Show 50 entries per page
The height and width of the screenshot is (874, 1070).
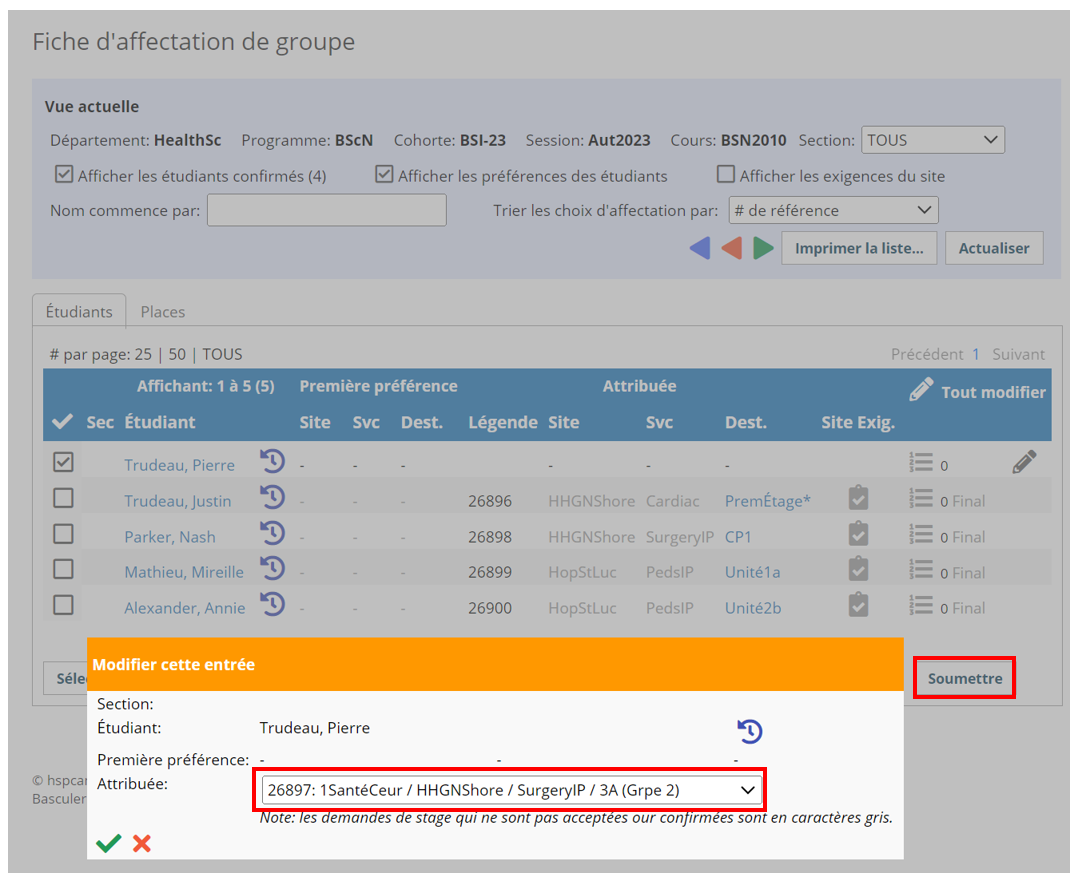point(177,354)
